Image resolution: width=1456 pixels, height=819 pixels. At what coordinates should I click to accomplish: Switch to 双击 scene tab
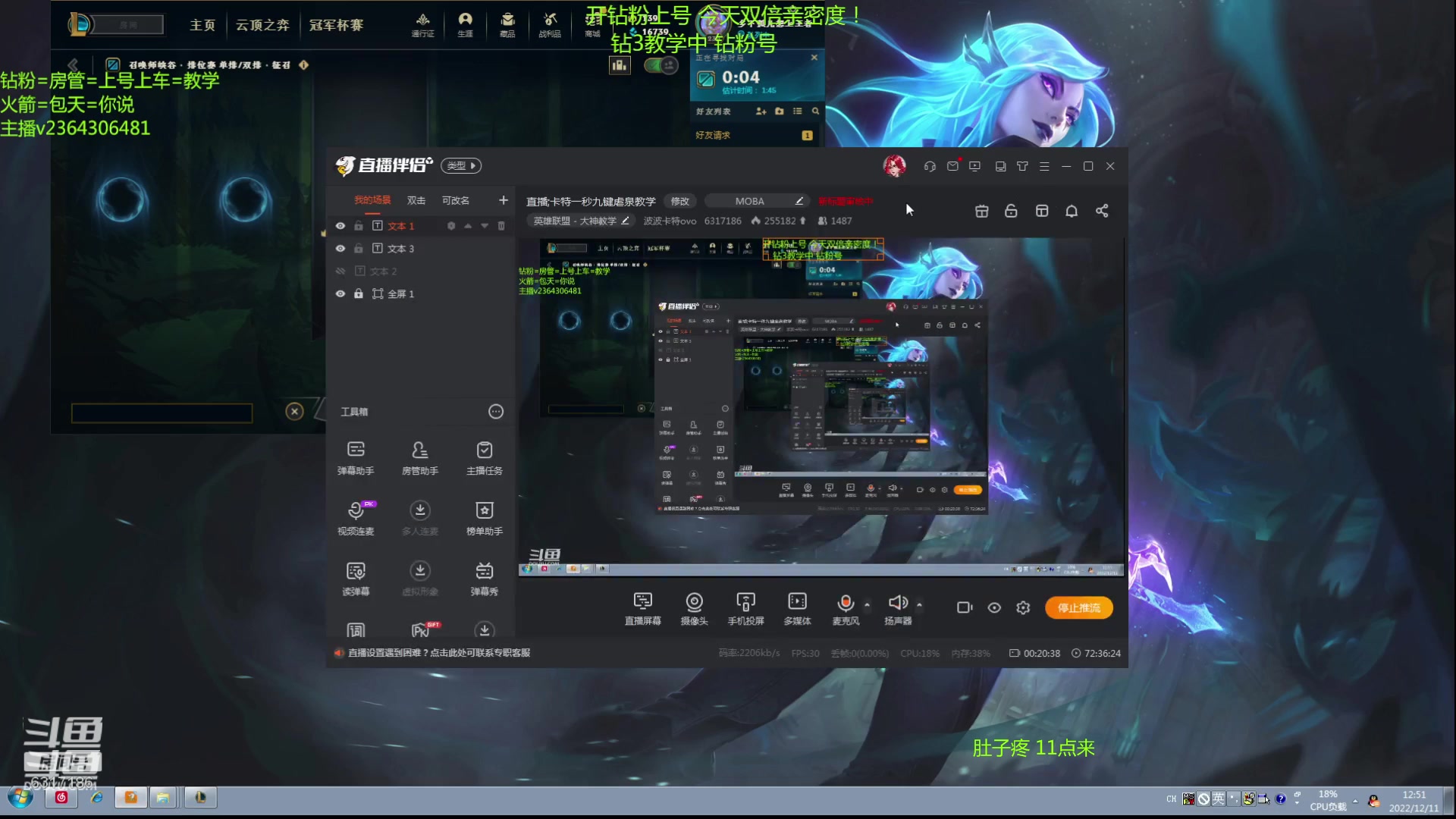(416, 200)
